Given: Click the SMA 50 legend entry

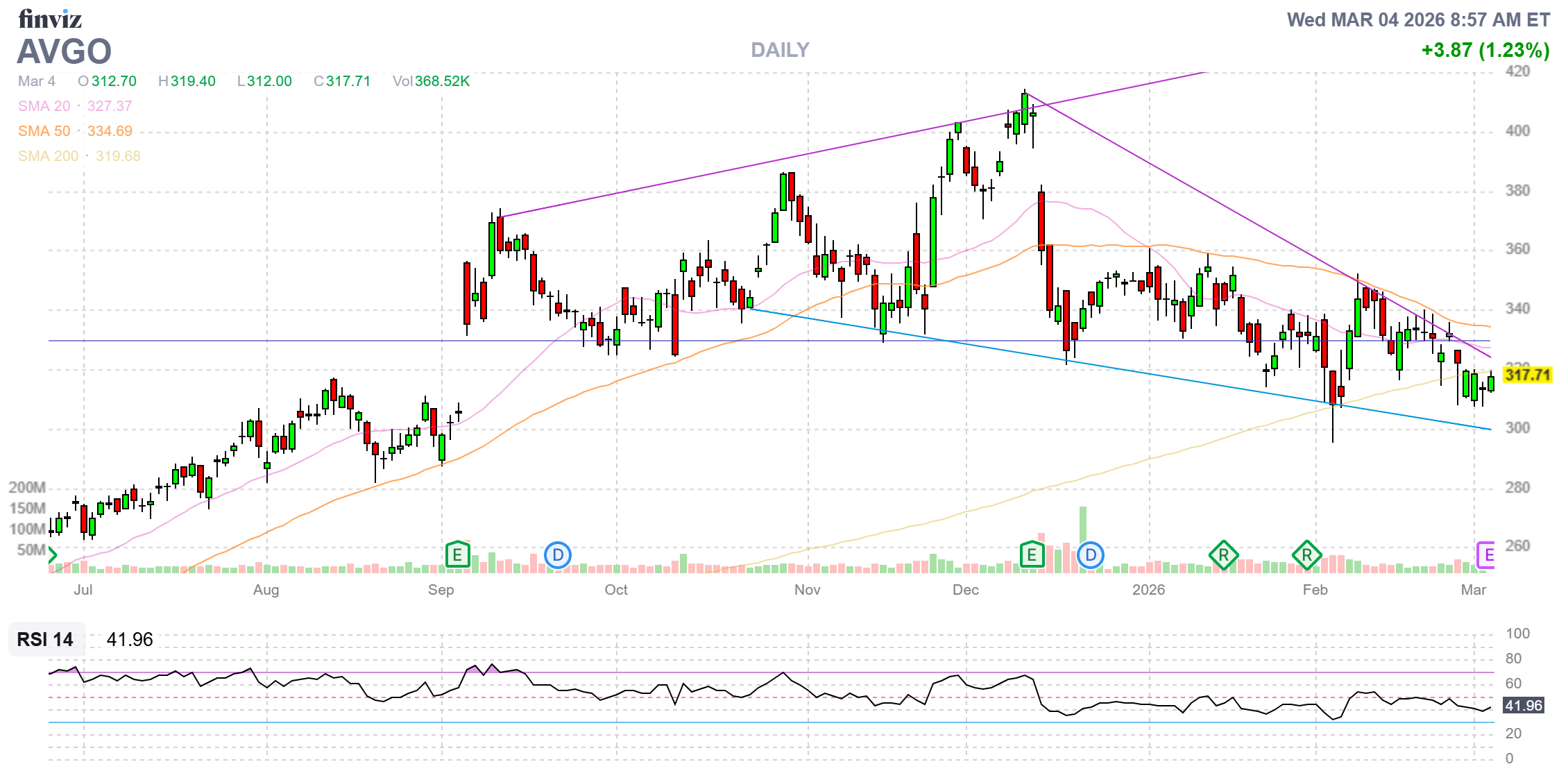Looking at the screenshot, I should pyautogui.click(x=44, y=131).
